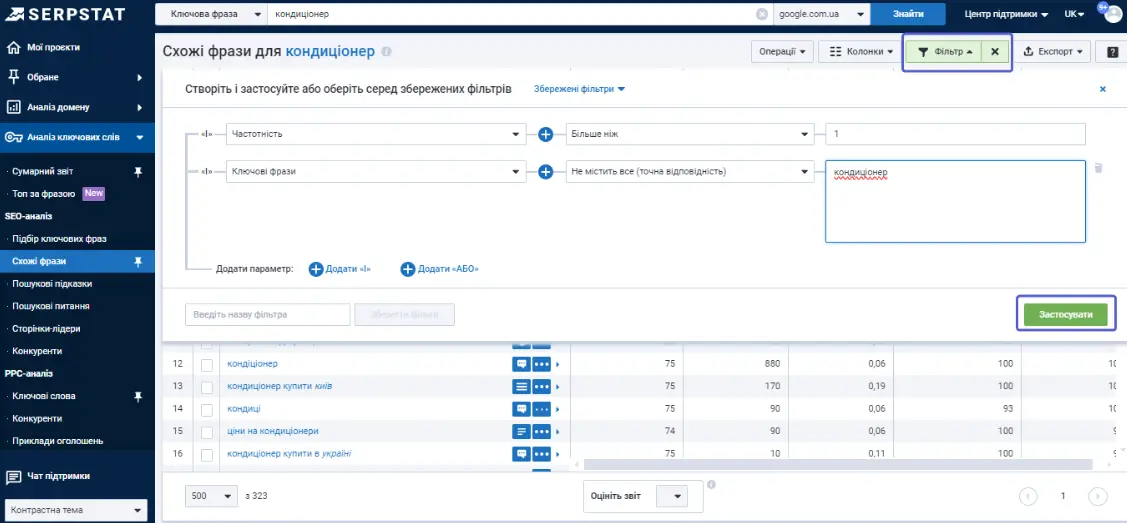Open the Більше ніж condition dropdown
1127x523 pixels.
pos(690,134)
